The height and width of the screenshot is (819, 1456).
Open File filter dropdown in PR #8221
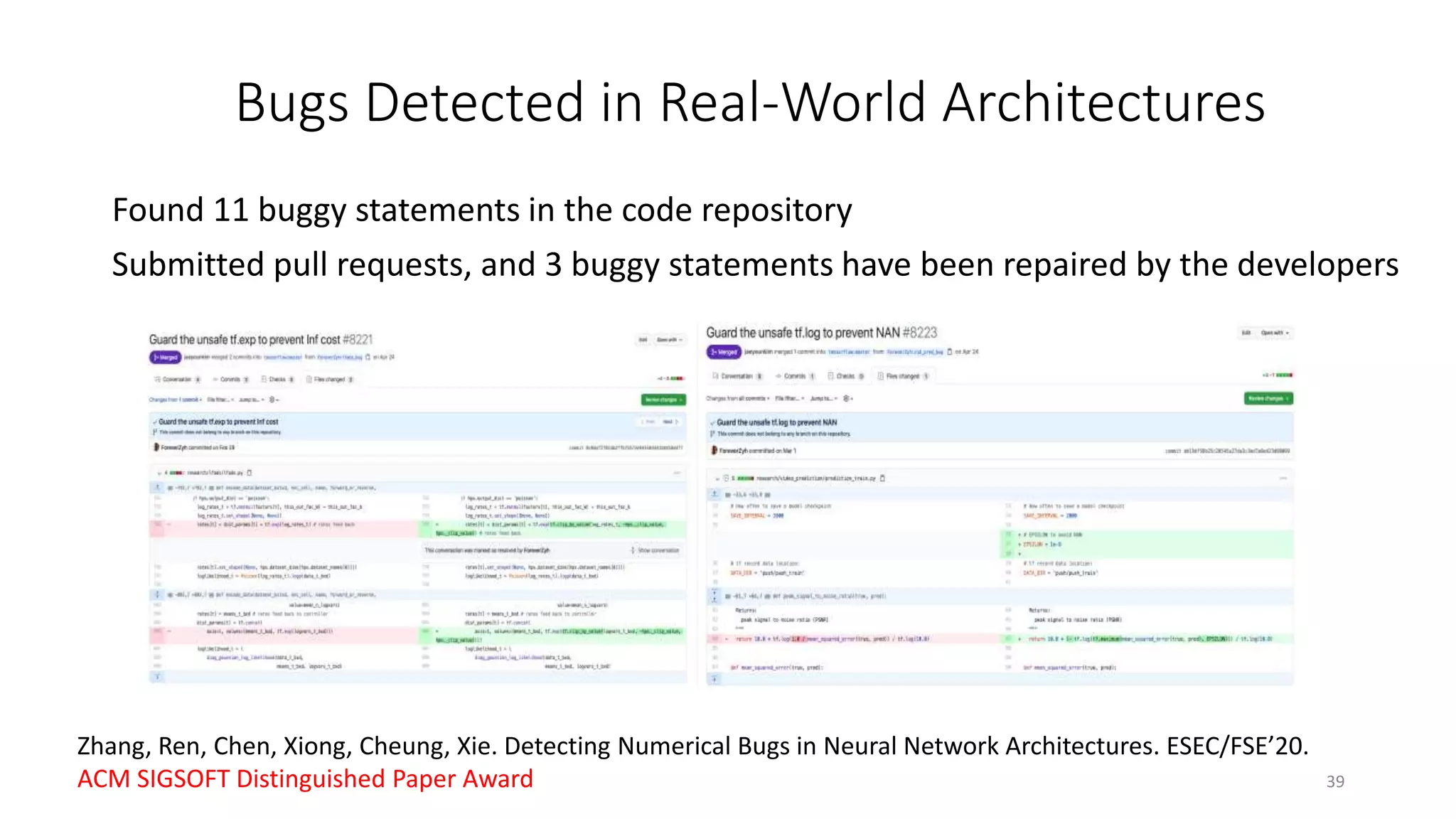[220, 400]
